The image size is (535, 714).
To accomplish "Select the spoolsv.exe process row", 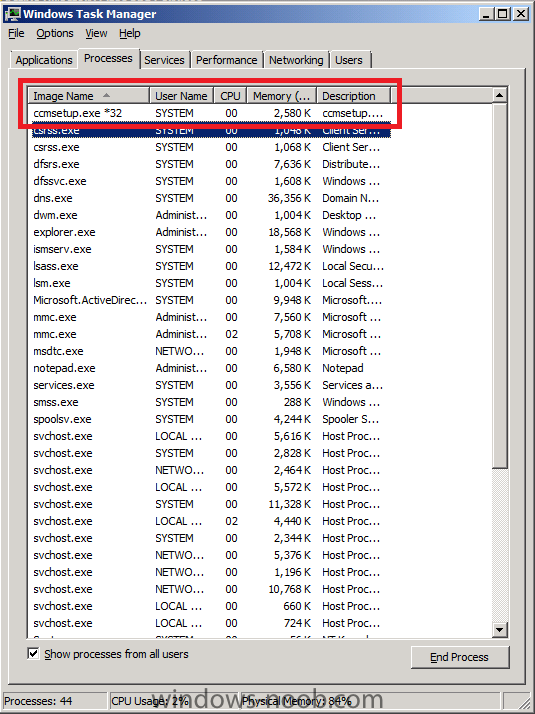I will coord(209,419).
